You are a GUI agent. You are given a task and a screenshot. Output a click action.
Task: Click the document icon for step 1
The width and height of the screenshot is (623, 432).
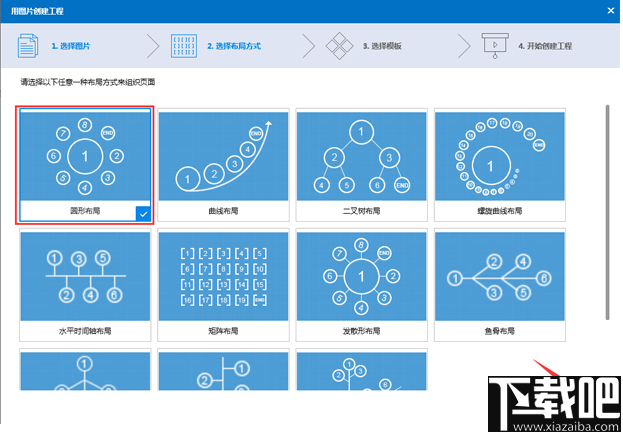(x=28, y=46)
